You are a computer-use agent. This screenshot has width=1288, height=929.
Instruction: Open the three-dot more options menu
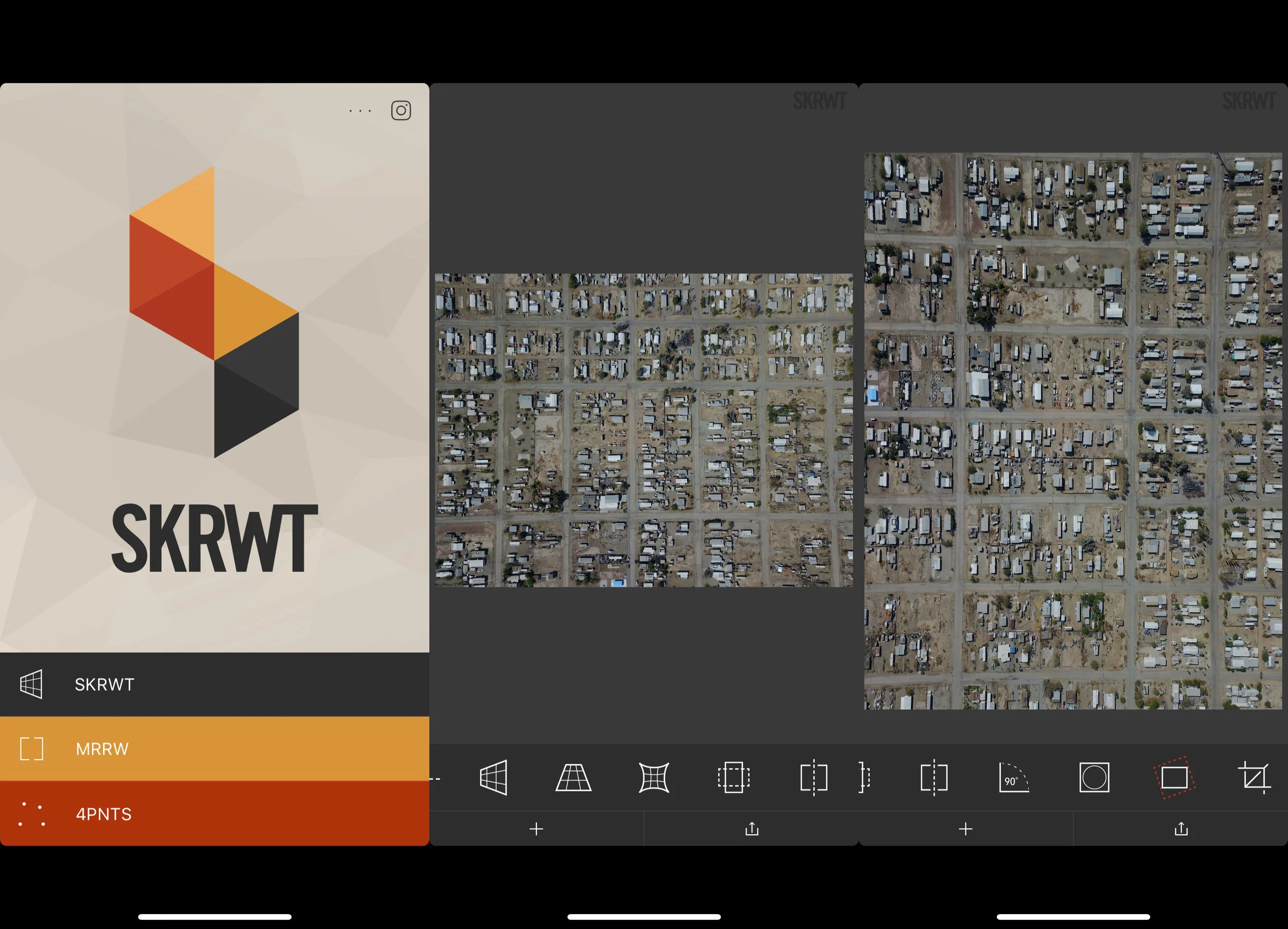click(x=360, y=111)
